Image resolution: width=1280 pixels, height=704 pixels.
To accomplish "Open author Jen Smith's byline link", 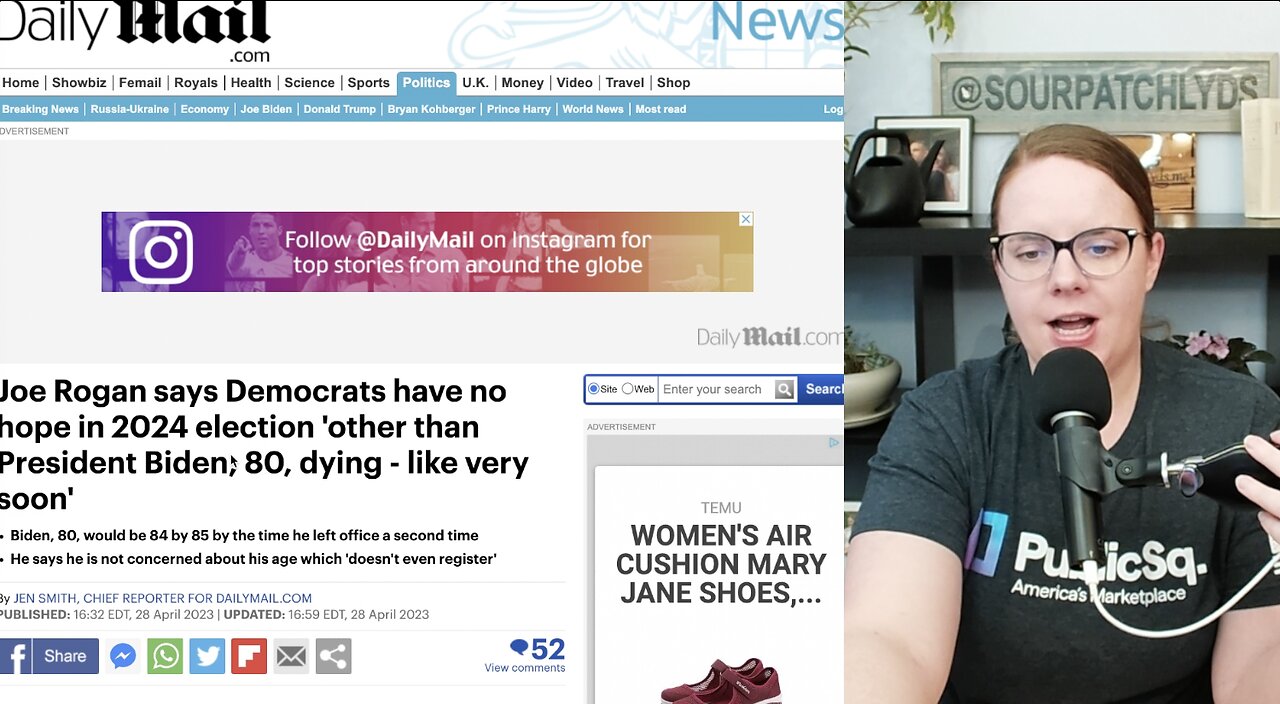I will tap(163, 598).
